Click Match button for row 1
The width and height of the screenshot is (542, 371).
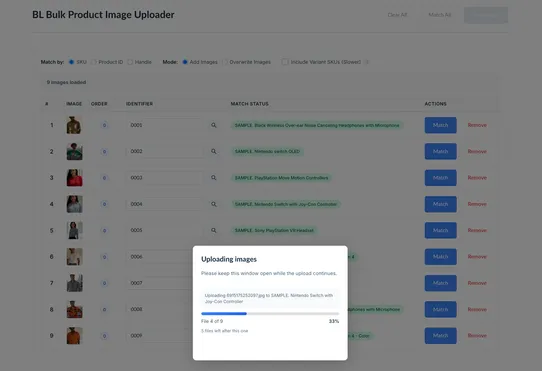pyautogui.click(x=440, y=125)
